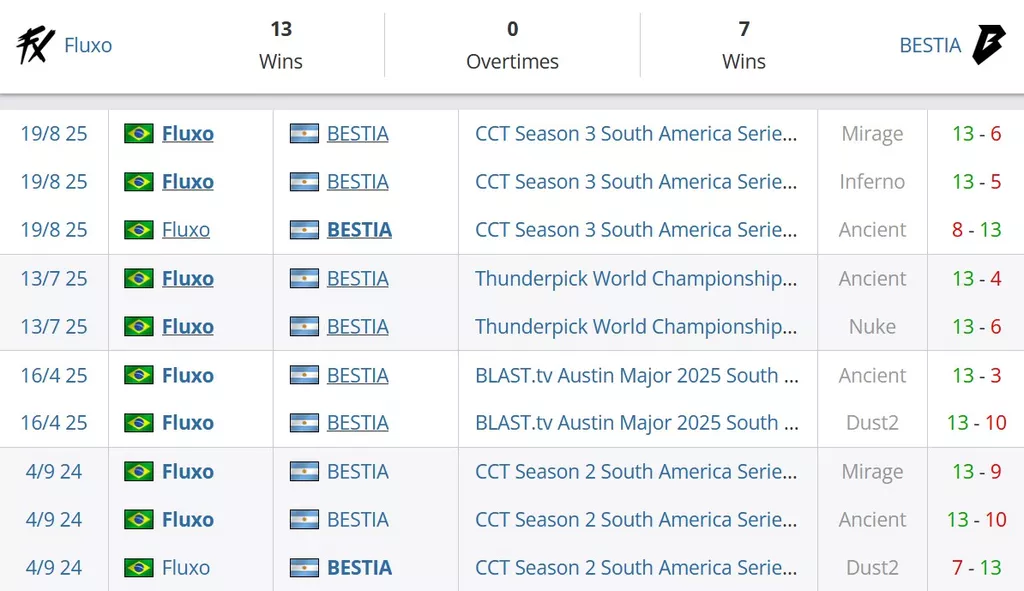Viewport: 1024px width, 591px height.
Task: Click the BESTIA team logo icon
Action: click(988, 44)
